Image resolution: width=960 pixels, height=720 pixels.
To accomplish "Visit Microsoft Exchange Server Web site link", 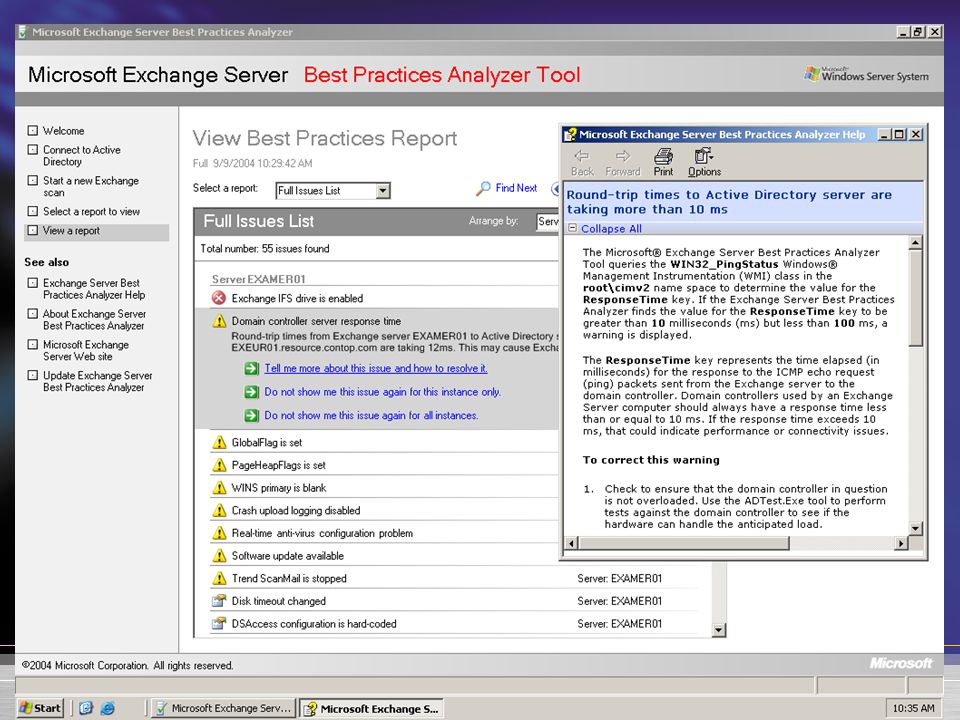I will [86, 351].
